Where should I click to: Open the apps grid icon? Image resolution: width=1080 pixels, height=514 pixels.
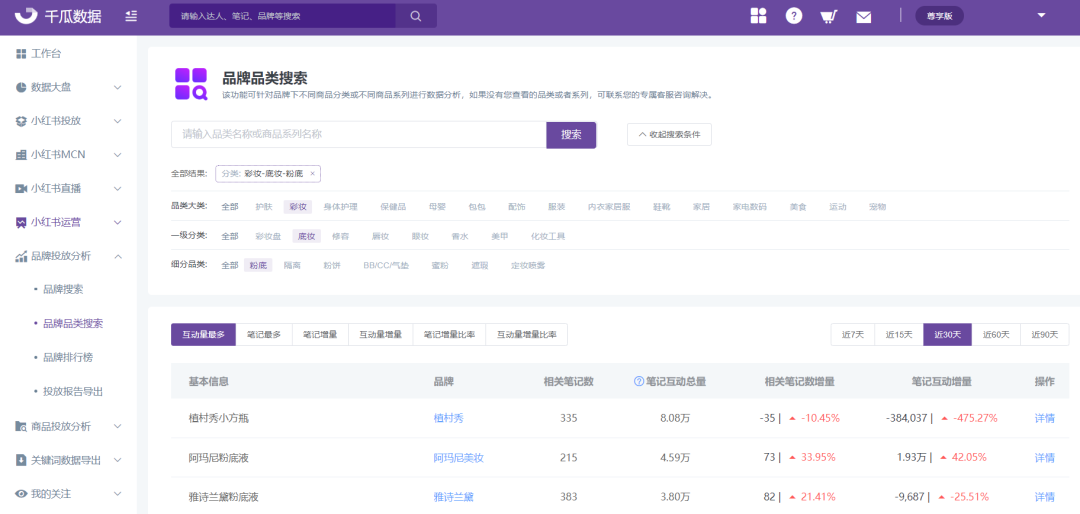pyautogui.click(x=758, y=16)
